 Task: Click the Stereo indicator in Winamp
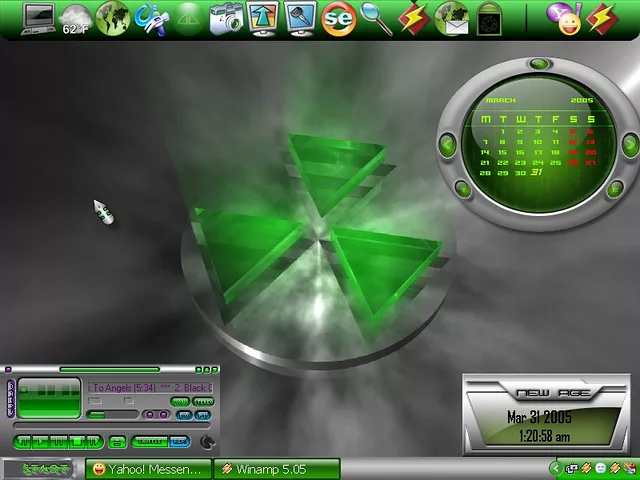pyautogui.click(x=203, y=402)
